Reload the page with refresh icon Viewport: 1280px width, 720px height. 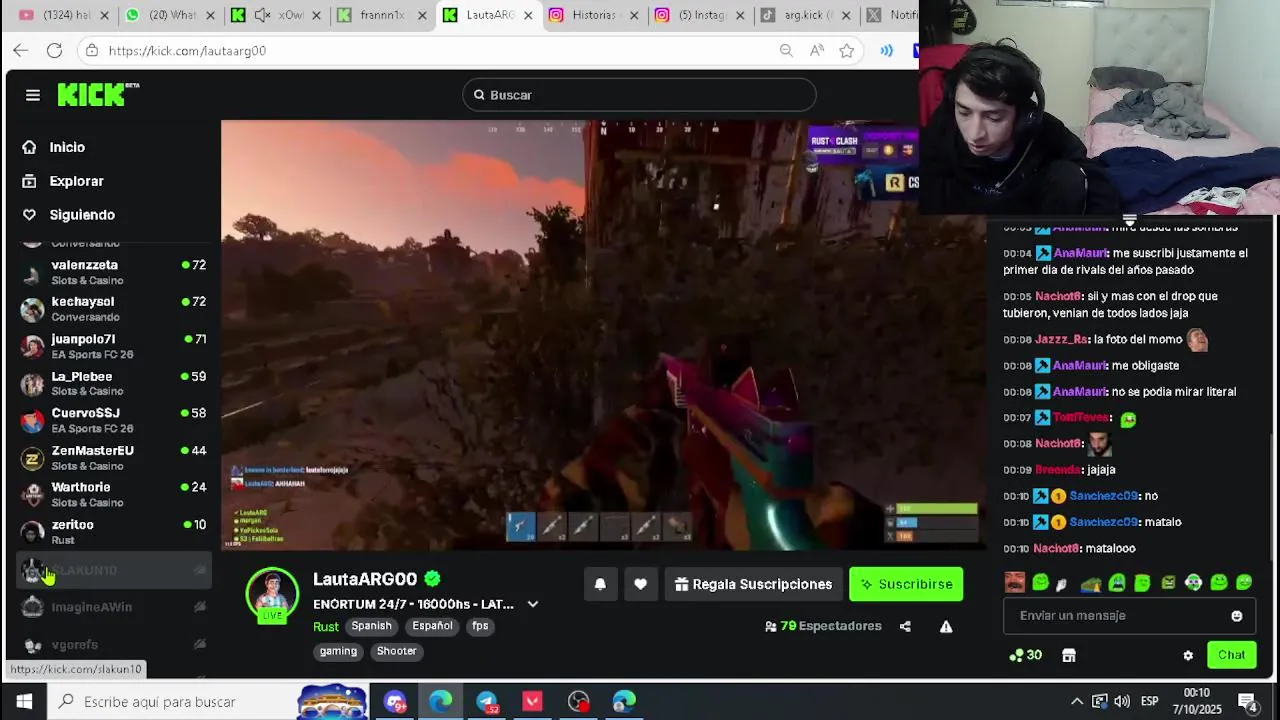(54, 50)
